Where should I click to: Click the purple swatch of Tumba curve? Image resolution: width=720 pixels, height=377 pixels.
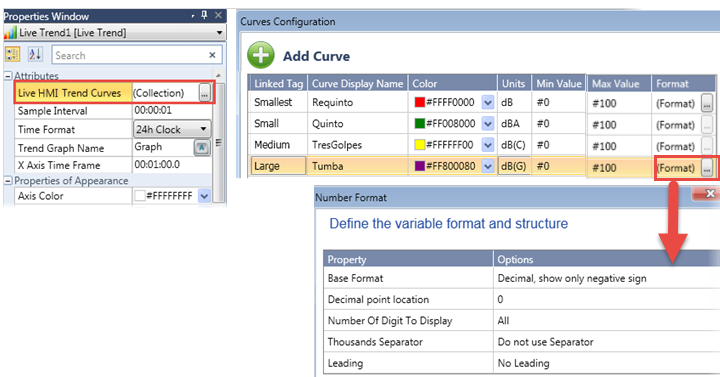420,166
